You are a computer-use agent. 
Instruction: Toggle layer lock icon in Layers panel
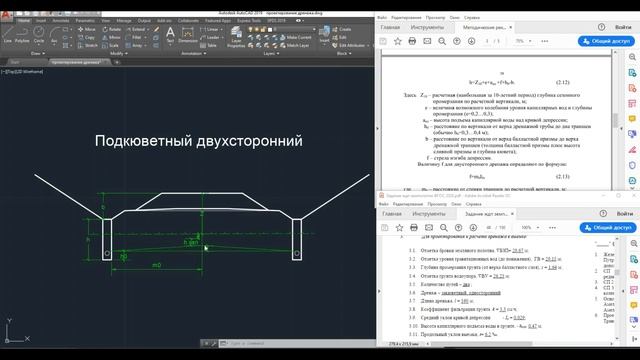[263, 29]
